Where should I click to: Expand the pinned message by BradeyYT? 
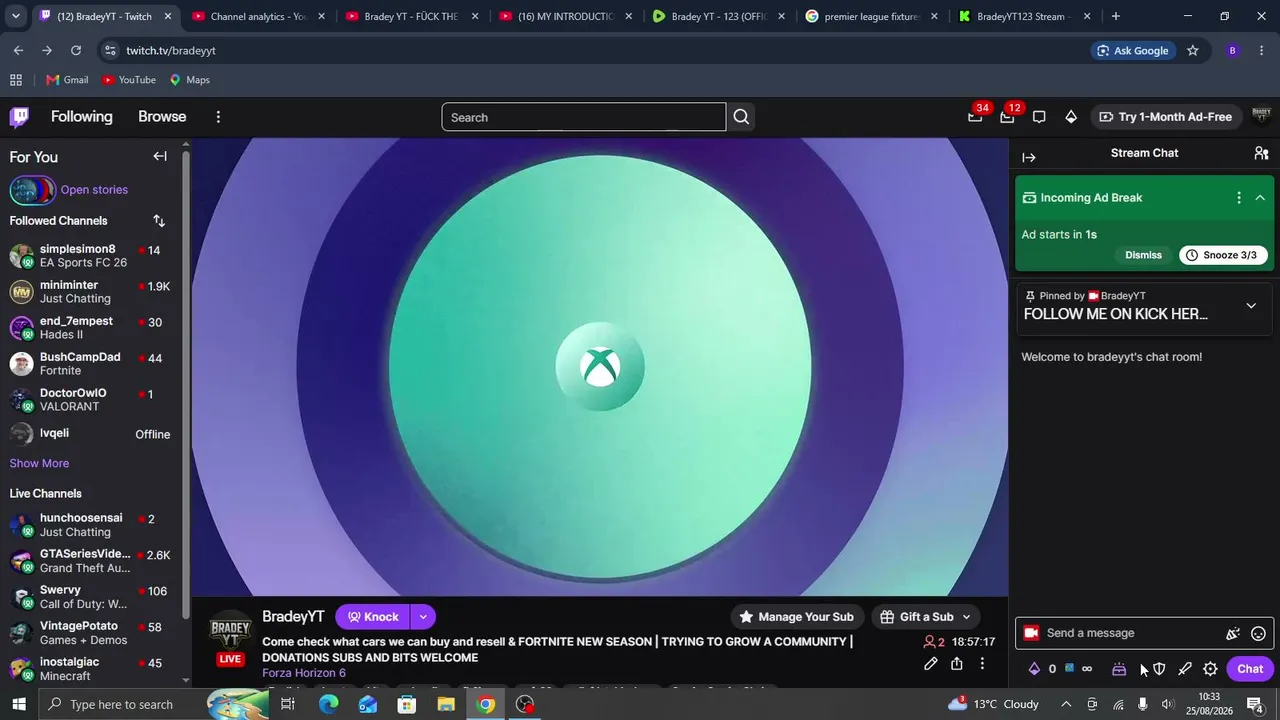(1251, 306)
